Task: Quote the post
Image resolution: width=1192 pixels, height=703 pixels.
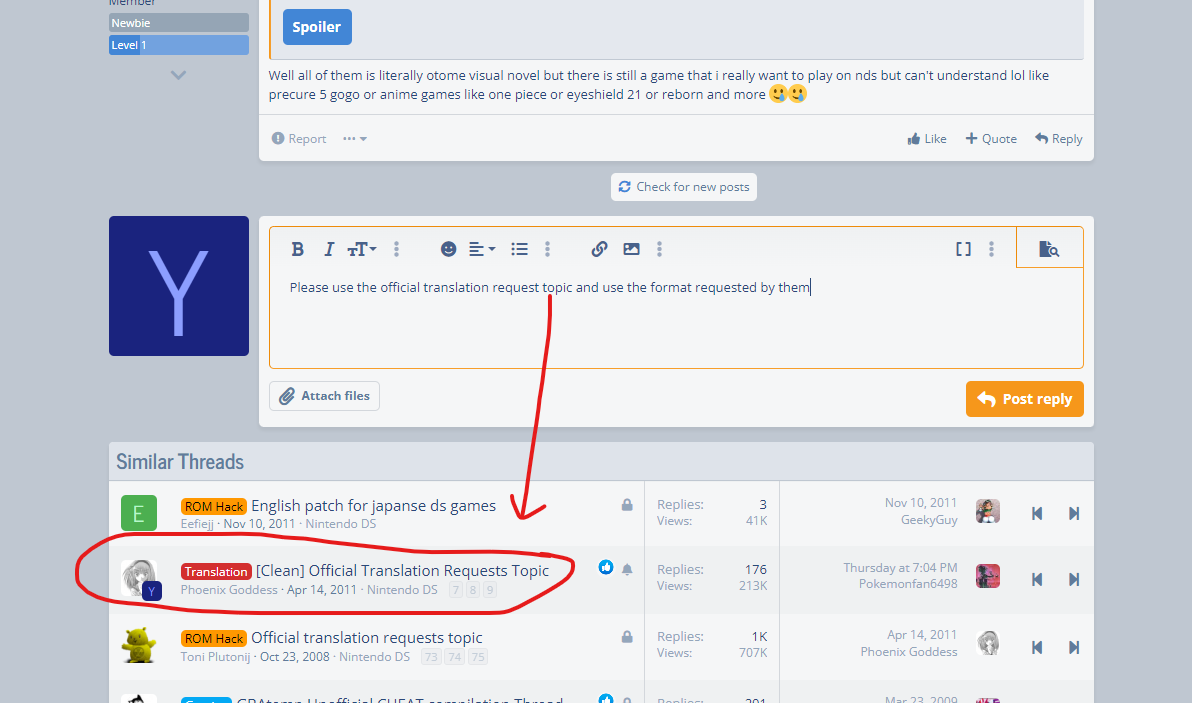Action: pos(991,138)
